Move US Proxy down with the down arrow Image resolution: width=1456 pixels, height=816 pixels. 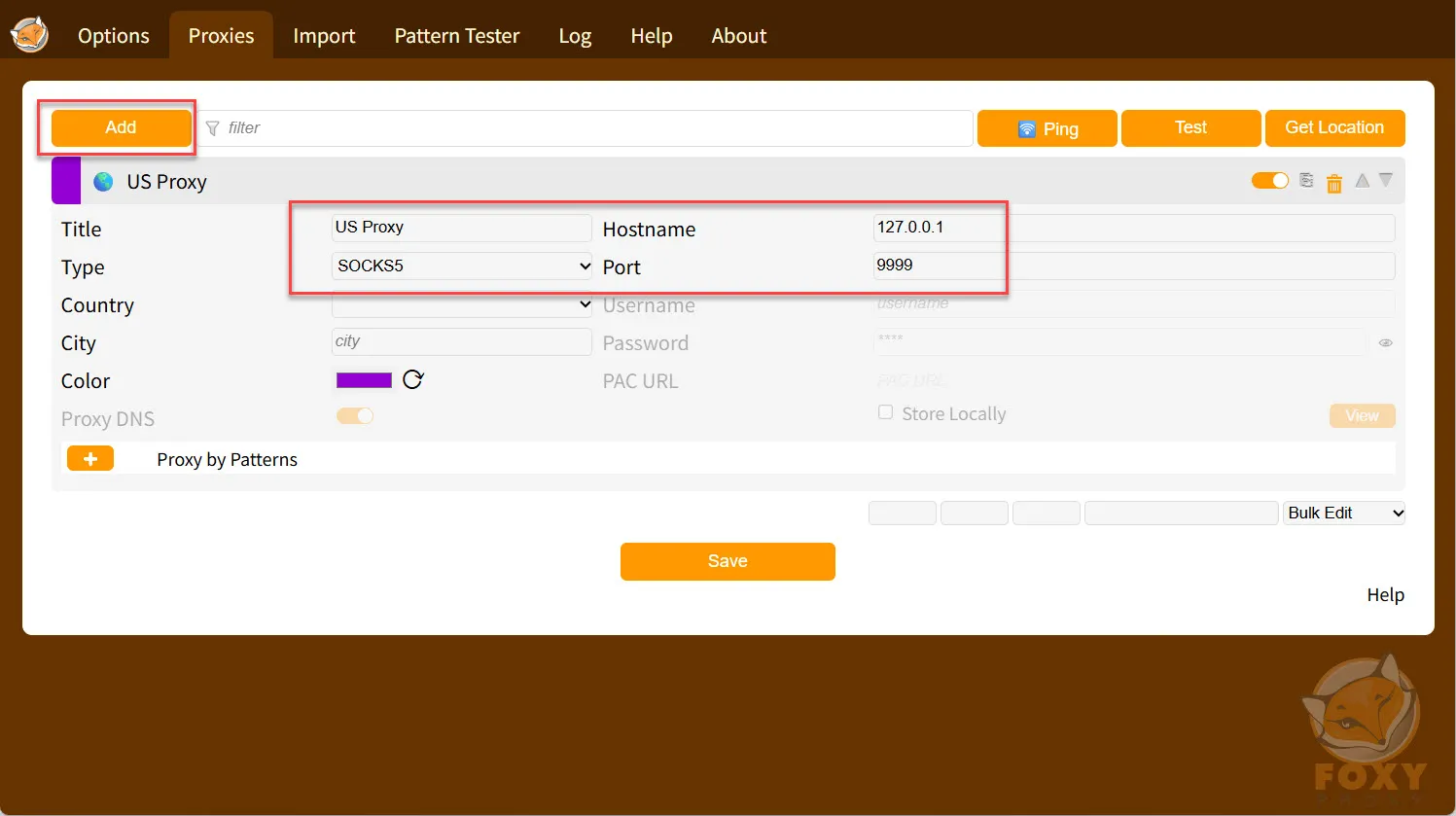tap(1386, 181)
